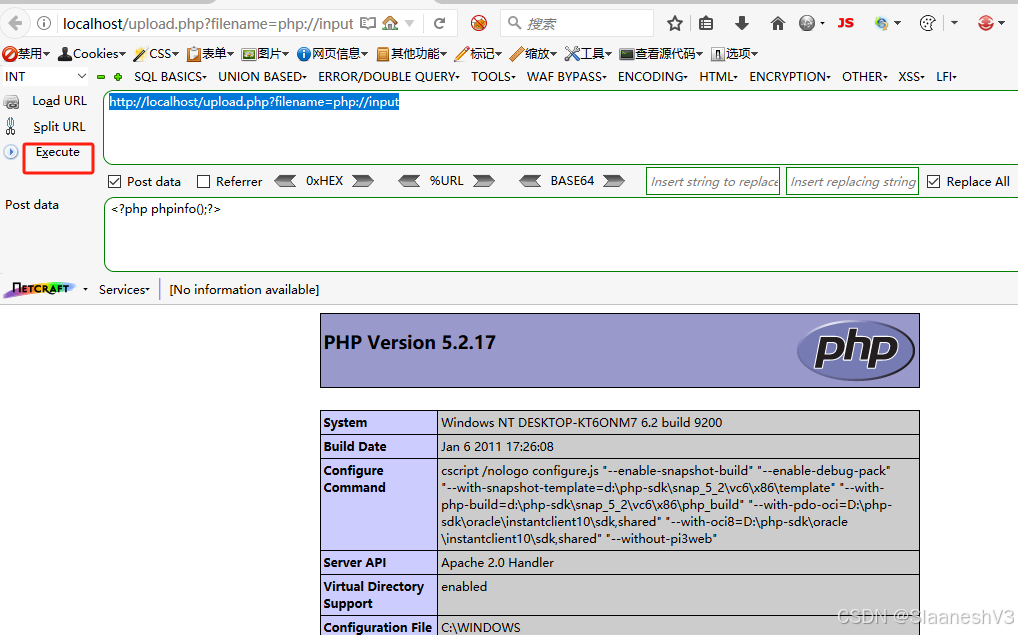Open the UNION BASED menu
This screenshot has width=1018, height=635.
tap(262, 77)
